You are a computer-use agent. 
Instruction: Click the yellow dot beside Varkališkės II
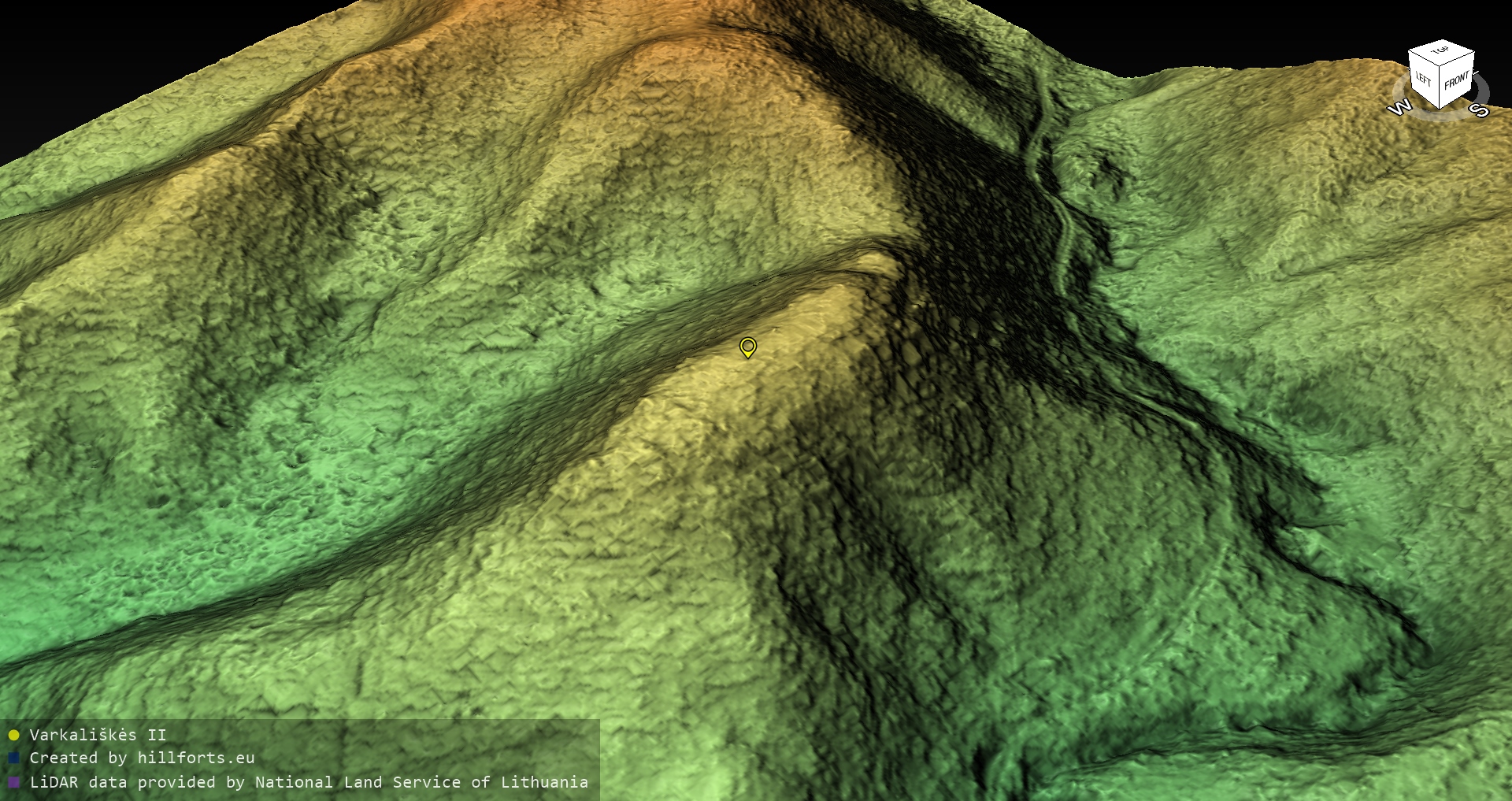pos(13,736)
